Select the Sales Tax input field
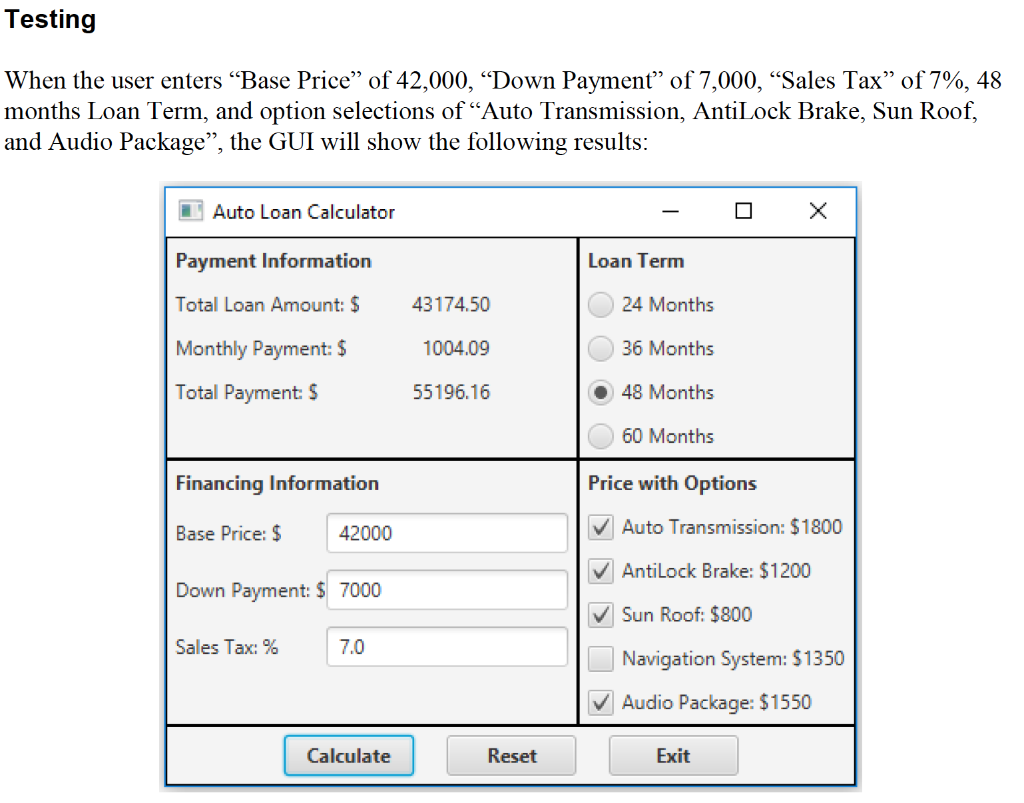1024x803 pixels. click(x=446, y=647)
